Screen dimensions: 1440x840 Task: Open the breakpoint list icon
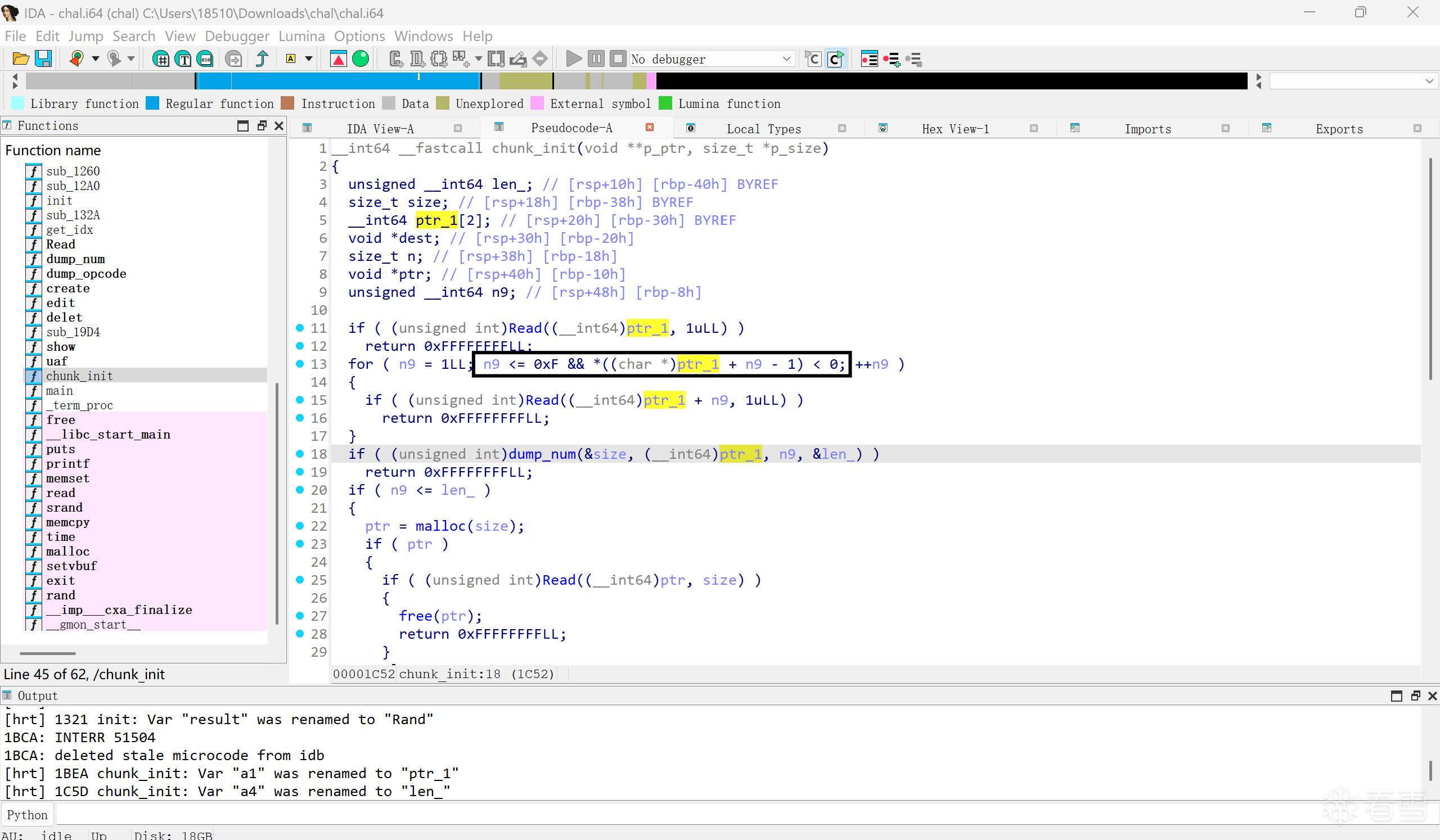pyautogui.click(x=869, y=59)
